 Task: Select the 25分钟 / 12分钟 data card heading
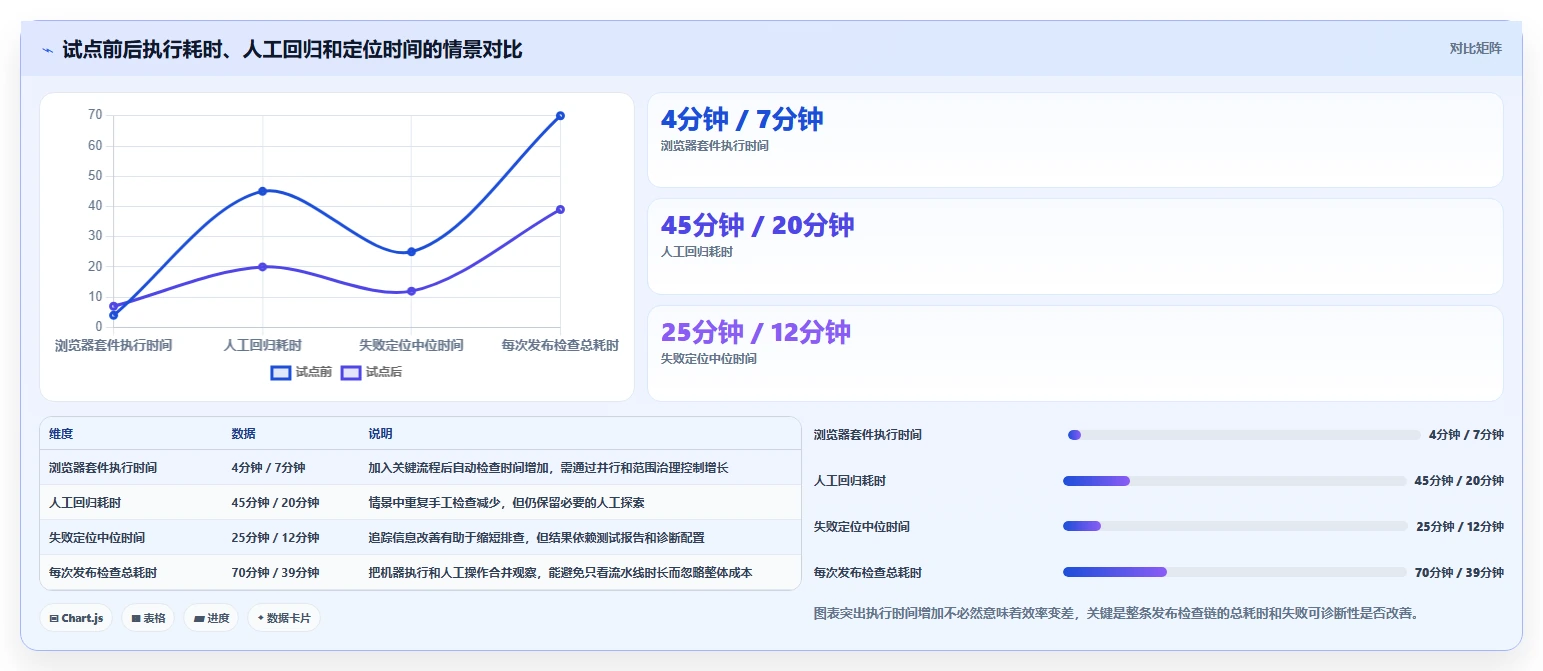click(x=755, y=332)
